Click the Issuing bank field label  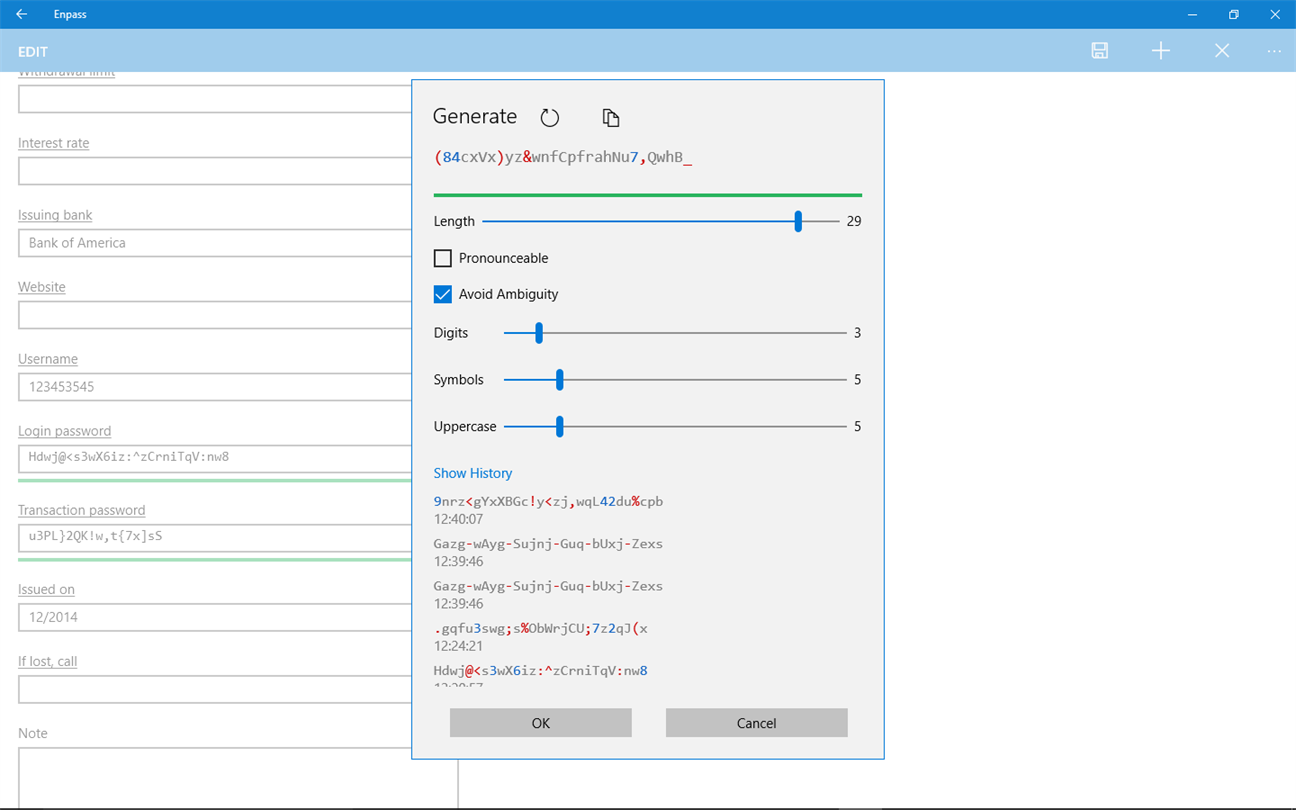pos(55,215)
